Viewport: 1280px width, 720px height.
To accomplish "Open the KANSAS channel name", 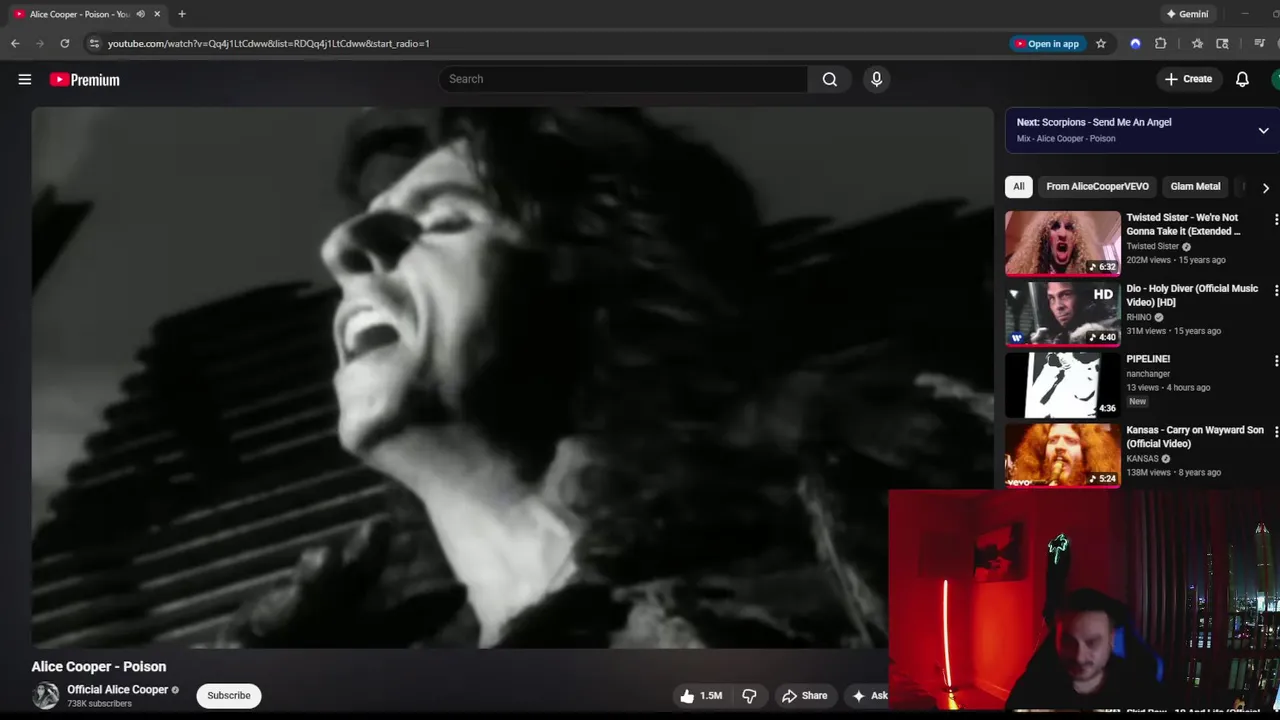I will [x=1142, y=459].
